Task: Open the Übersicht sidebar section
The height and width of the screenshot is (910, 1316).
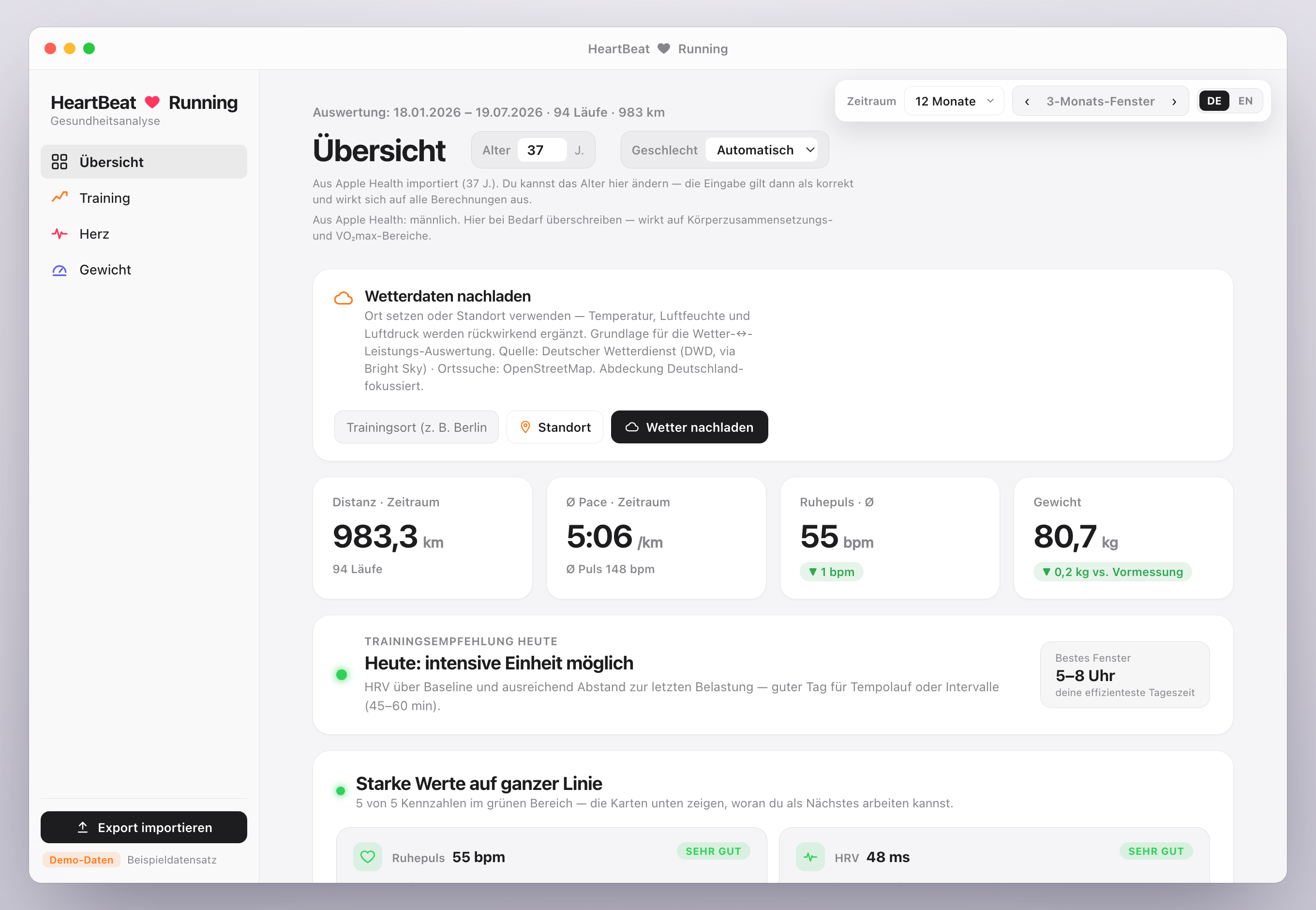Action: (144, 162)
